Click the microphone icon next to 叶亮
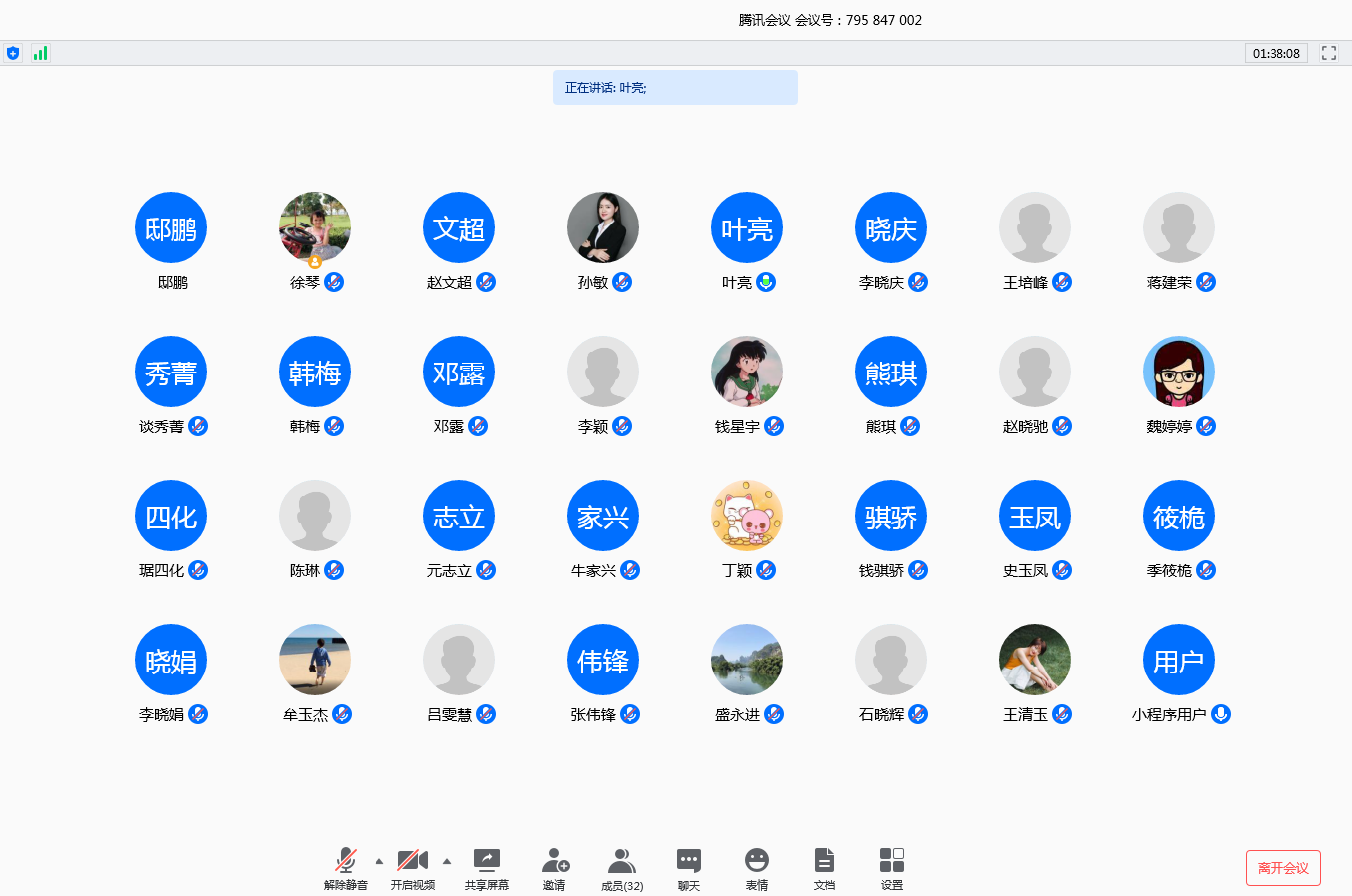 pyautogui.click(x=766, y=282)
